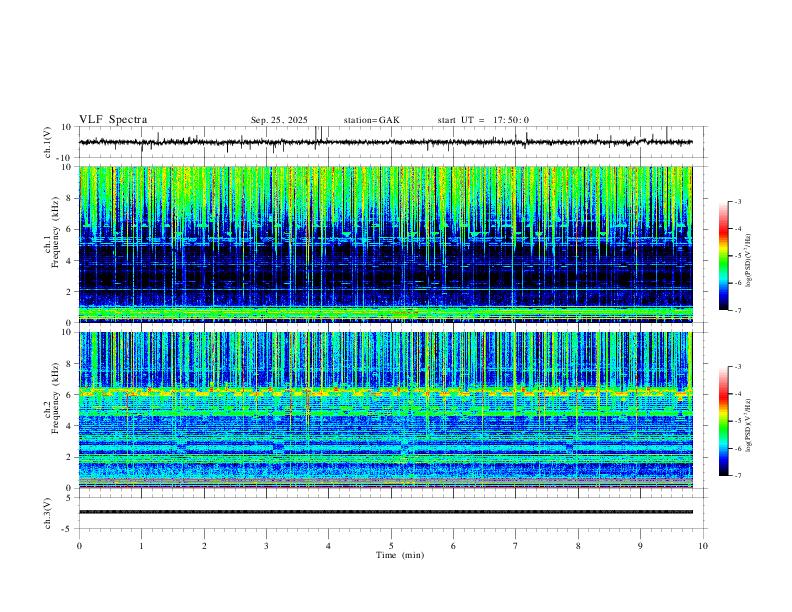The width and height of the screenshot is (792, 612).
Task: Click the time axis tick label "5"
Action: 391,546
